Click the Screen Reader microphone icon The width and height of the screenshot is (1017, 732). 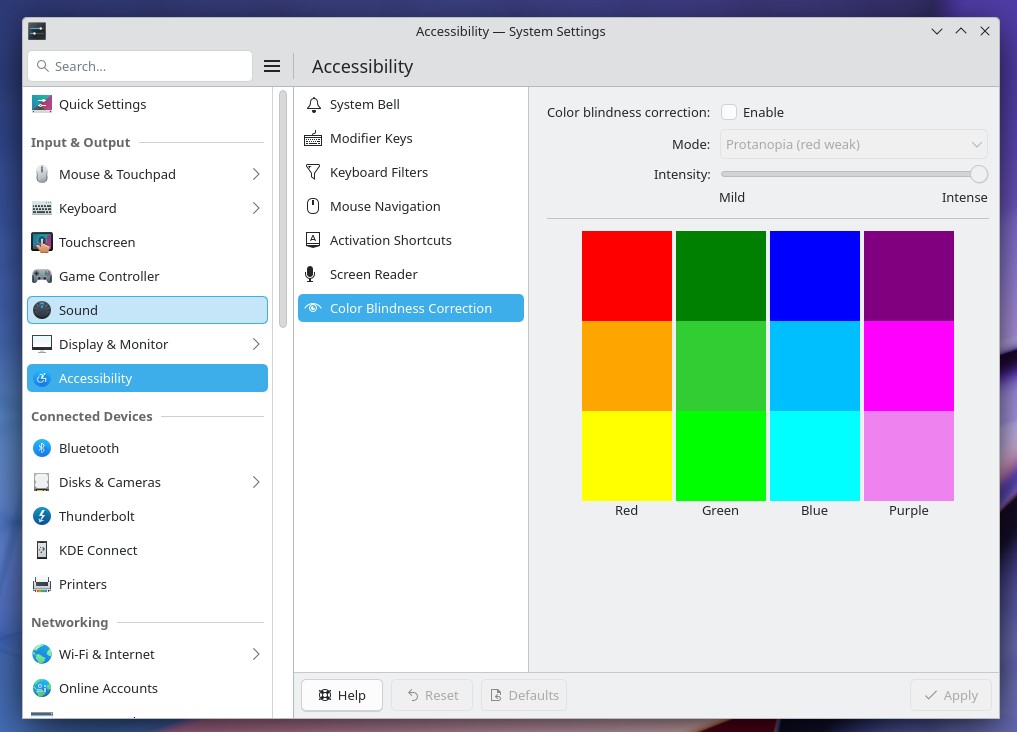pyautogui.click(x=311, y=274)
